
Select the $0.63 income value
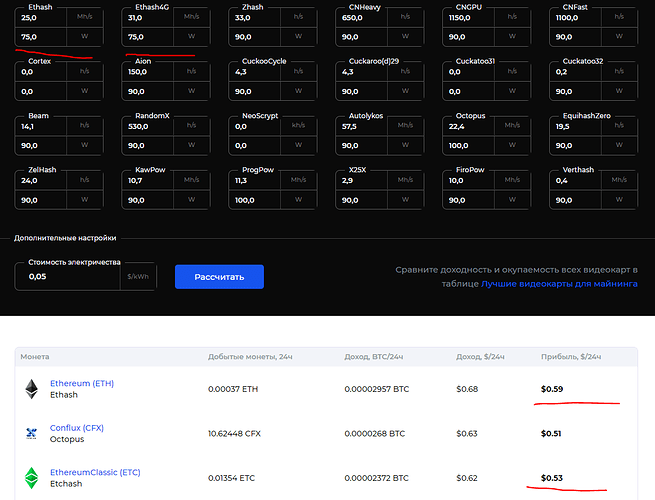point(467,434)
